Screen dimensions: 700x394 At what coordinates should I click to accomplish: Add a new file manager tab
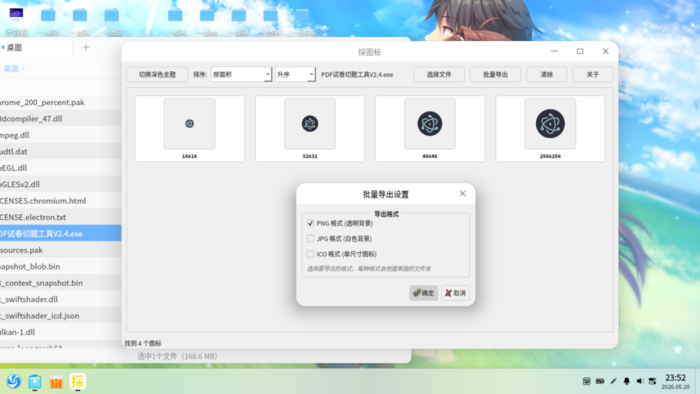click(86, 47)
